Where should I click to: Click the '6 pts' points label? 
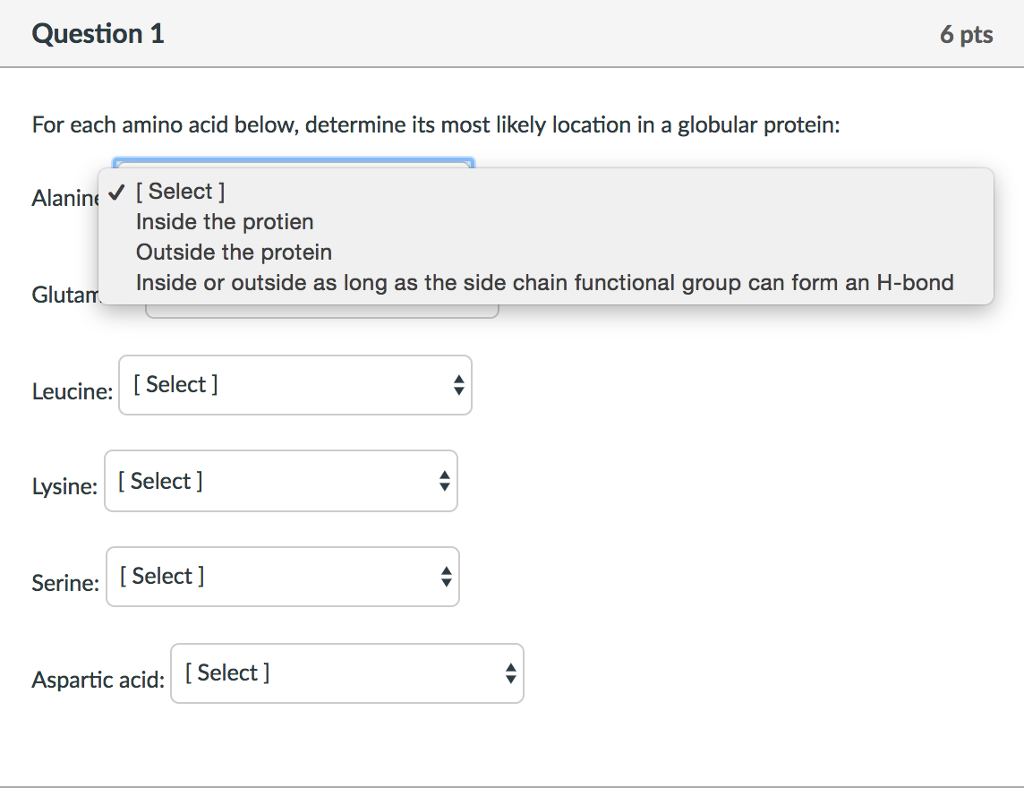pyautogui.click(x=966, y=33)
